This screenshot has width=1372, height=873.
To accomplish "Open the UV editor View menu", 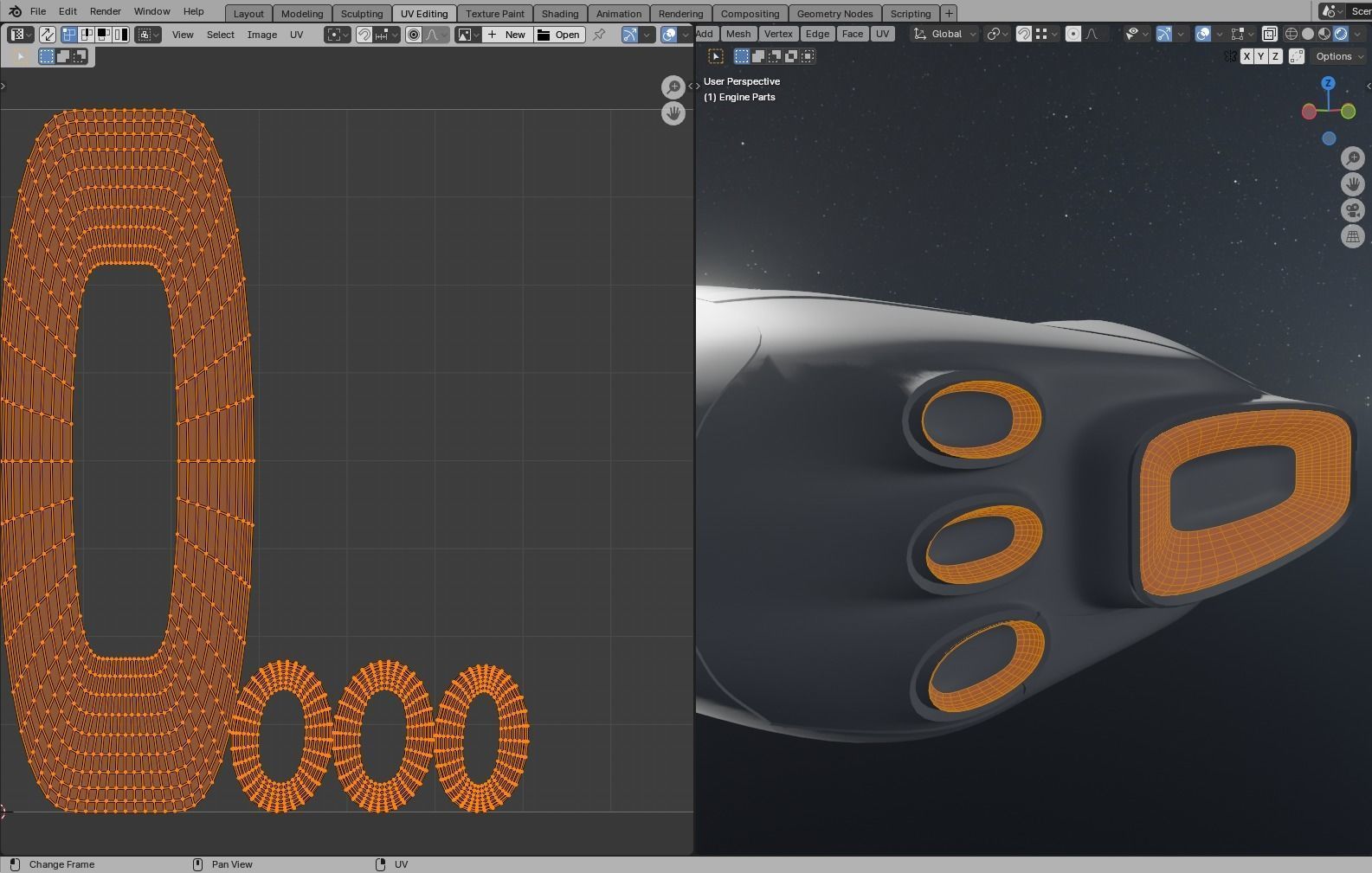I will tap(183, 35).
